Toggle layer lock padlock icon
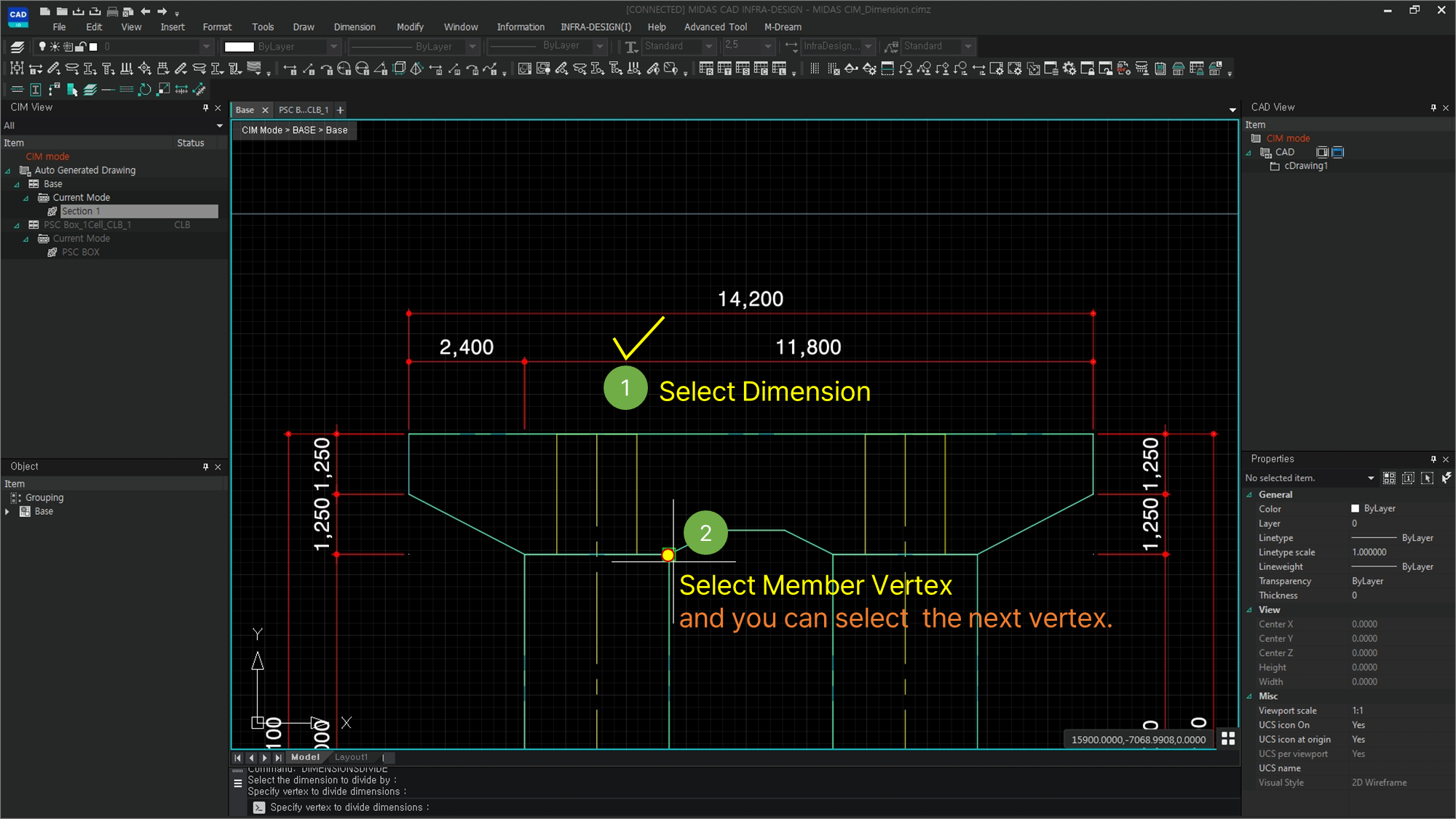Screen dimensions: 1456x819 click(x=81, y=47)
